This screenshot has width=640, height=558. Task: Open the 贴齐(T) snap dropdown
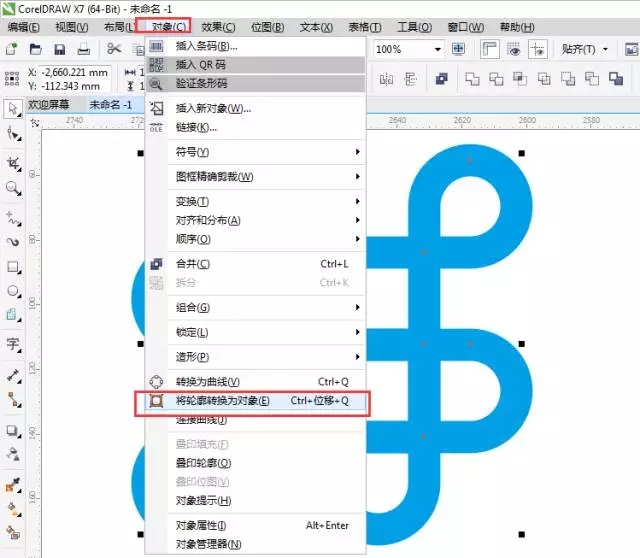pyautogui.click(x=606, y=49)
